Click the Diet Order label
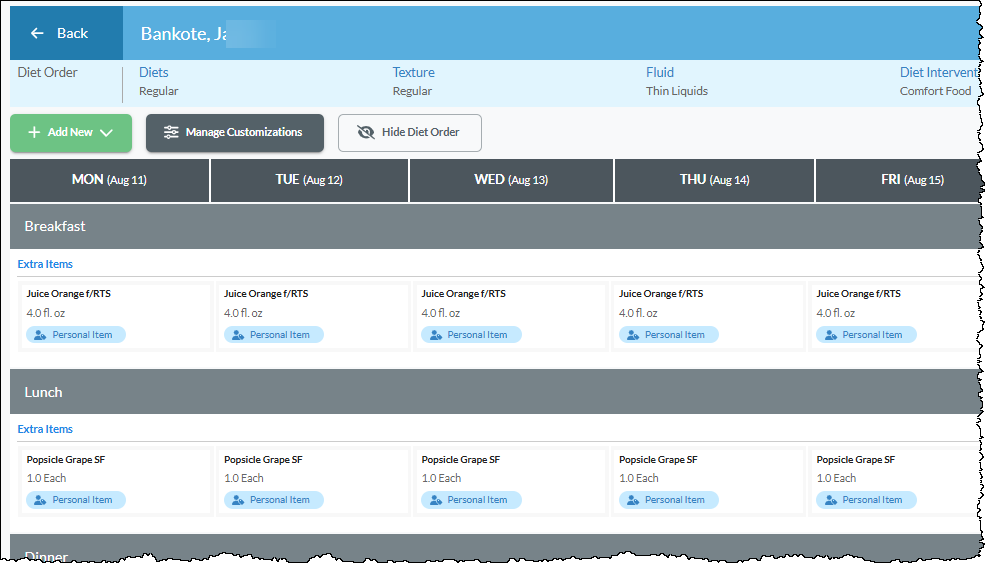Image resolution: width=985 pixels, height=563 pixels. click(x=48, y=72)
